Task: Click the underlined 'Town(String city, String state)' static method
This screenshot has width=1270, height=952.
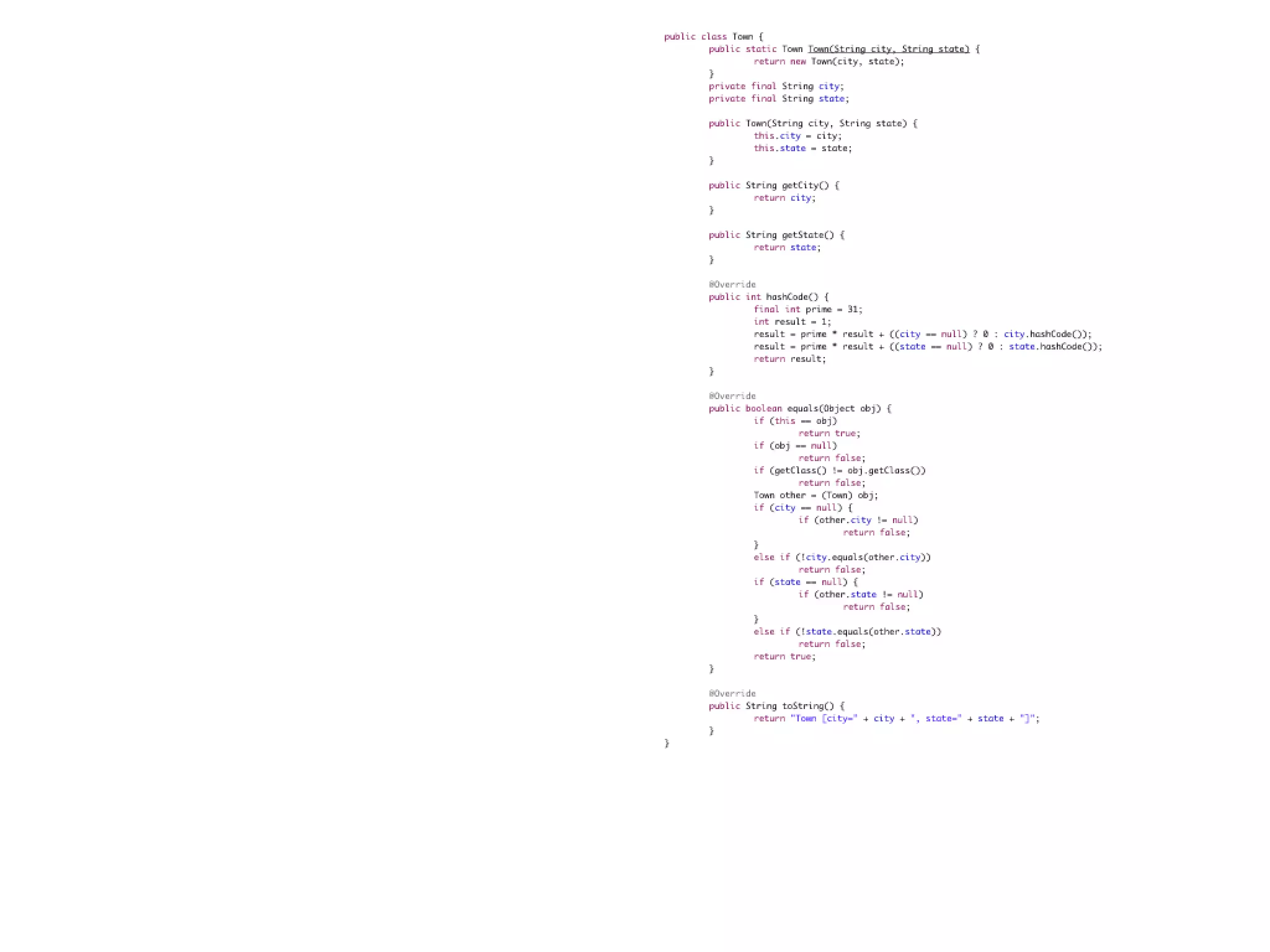Action: [x=889, y=49]
